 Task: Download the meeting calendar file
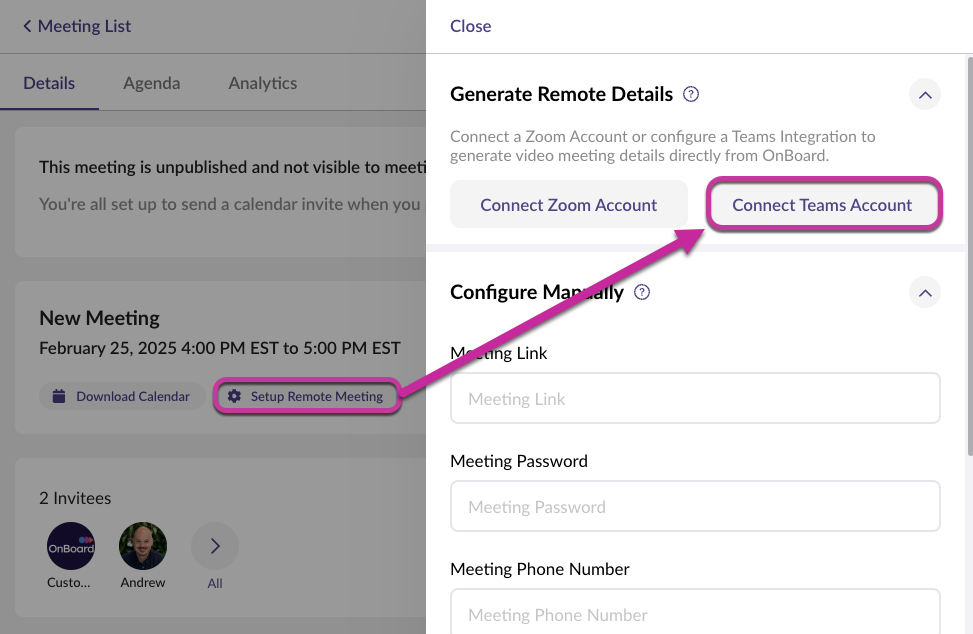[x=122, y=396]
